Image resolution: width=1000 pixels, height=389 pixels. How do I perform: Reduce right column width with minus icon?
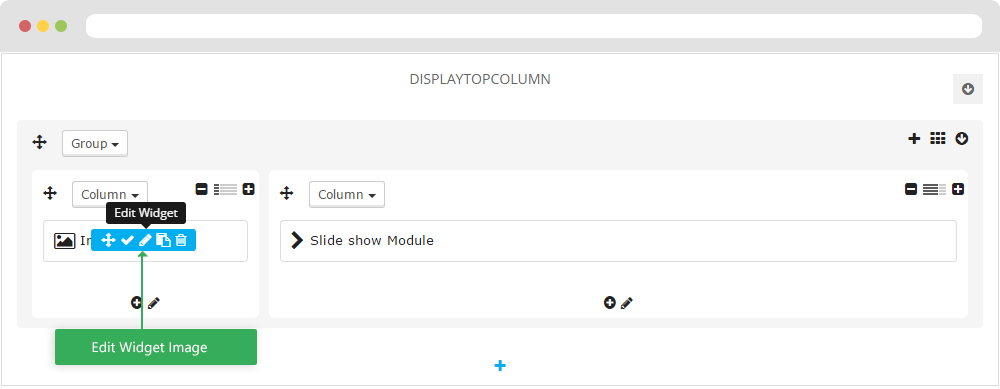pos(911,189)
